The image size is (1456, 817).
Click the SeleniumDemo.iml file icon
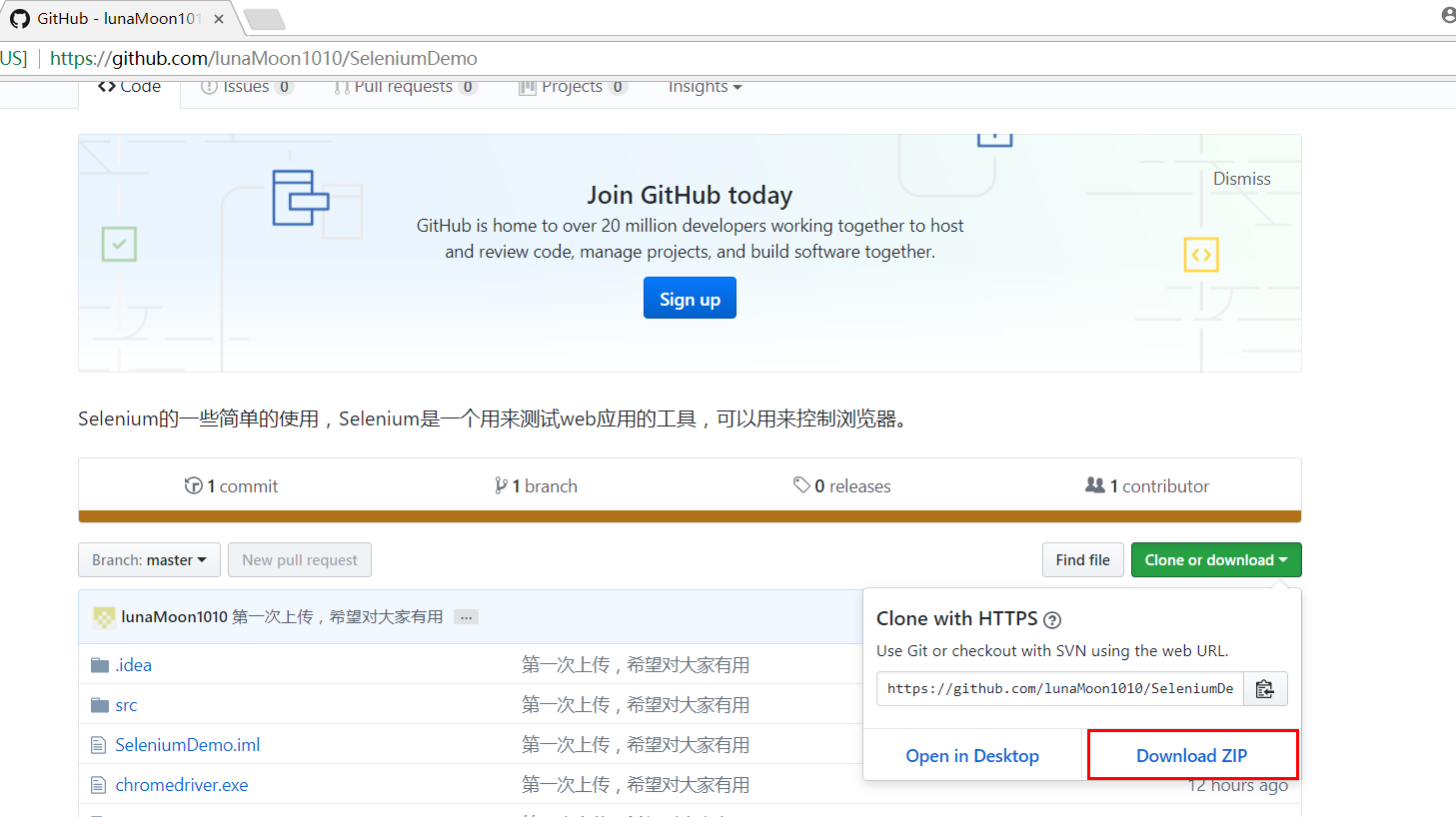[98, 745]
